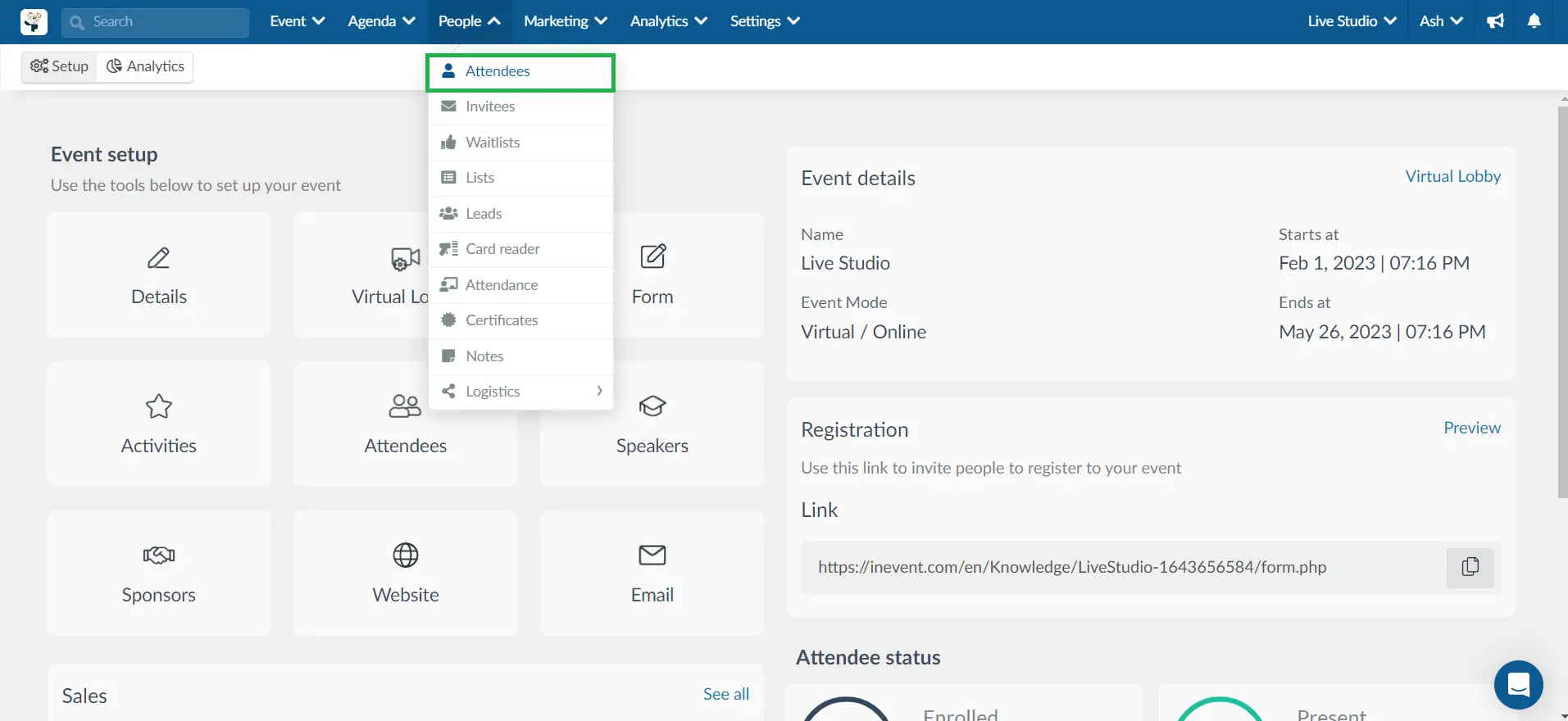Click the Notes sticky icon

click(448, 356)
